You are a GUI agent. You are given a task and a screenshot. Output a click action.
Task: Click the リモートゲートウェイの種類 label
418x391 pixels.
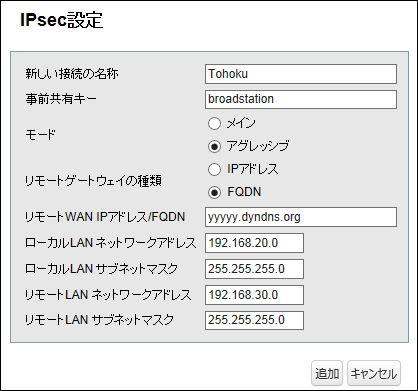(x=93, y=181)
